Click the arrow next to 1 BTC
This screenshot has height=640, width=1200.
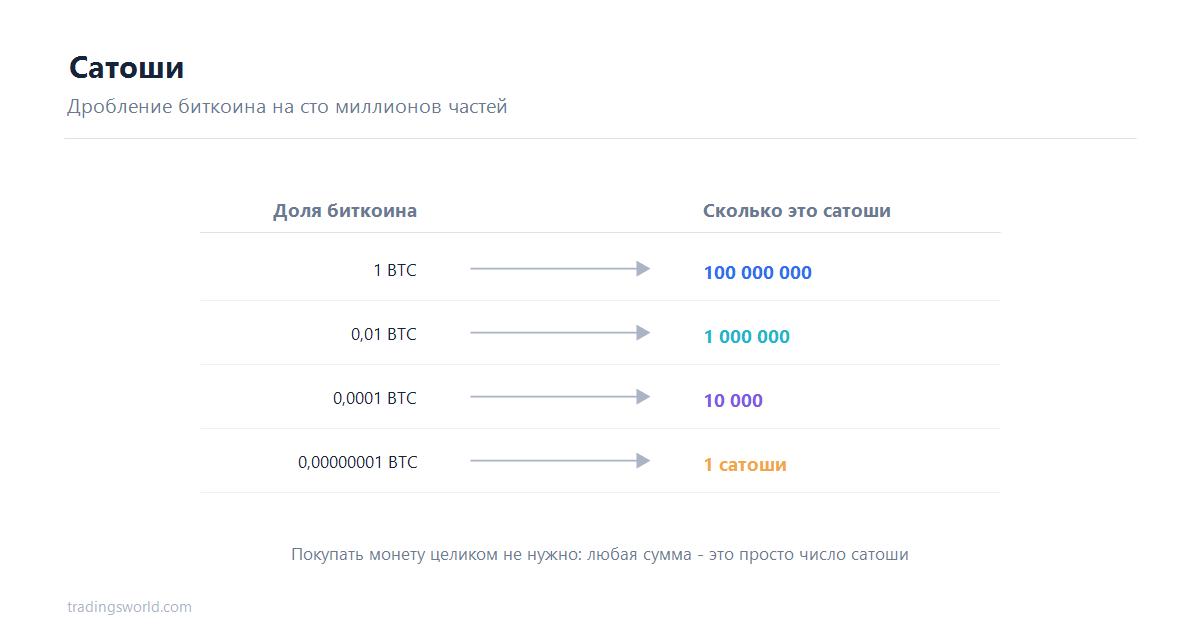click(x=560, y=269)
